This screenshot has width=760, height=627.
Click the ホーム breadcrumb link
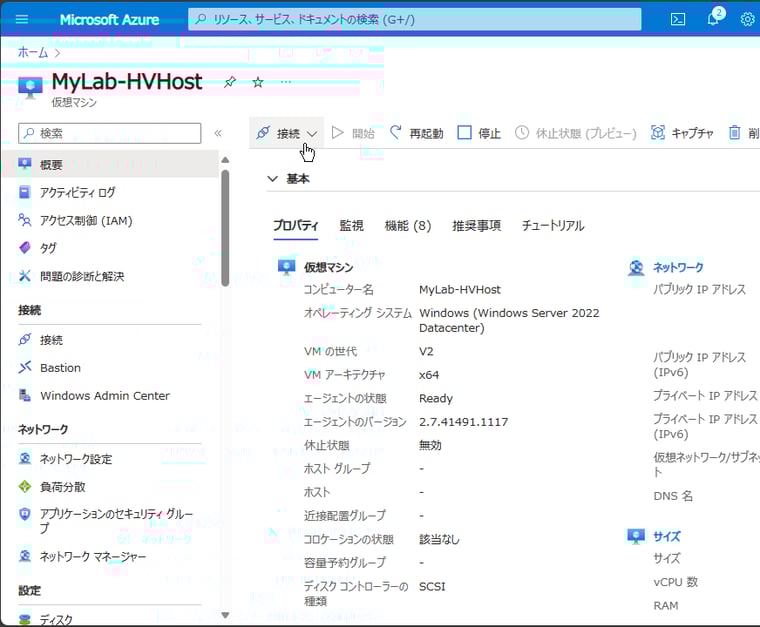[x=33, y=52]
